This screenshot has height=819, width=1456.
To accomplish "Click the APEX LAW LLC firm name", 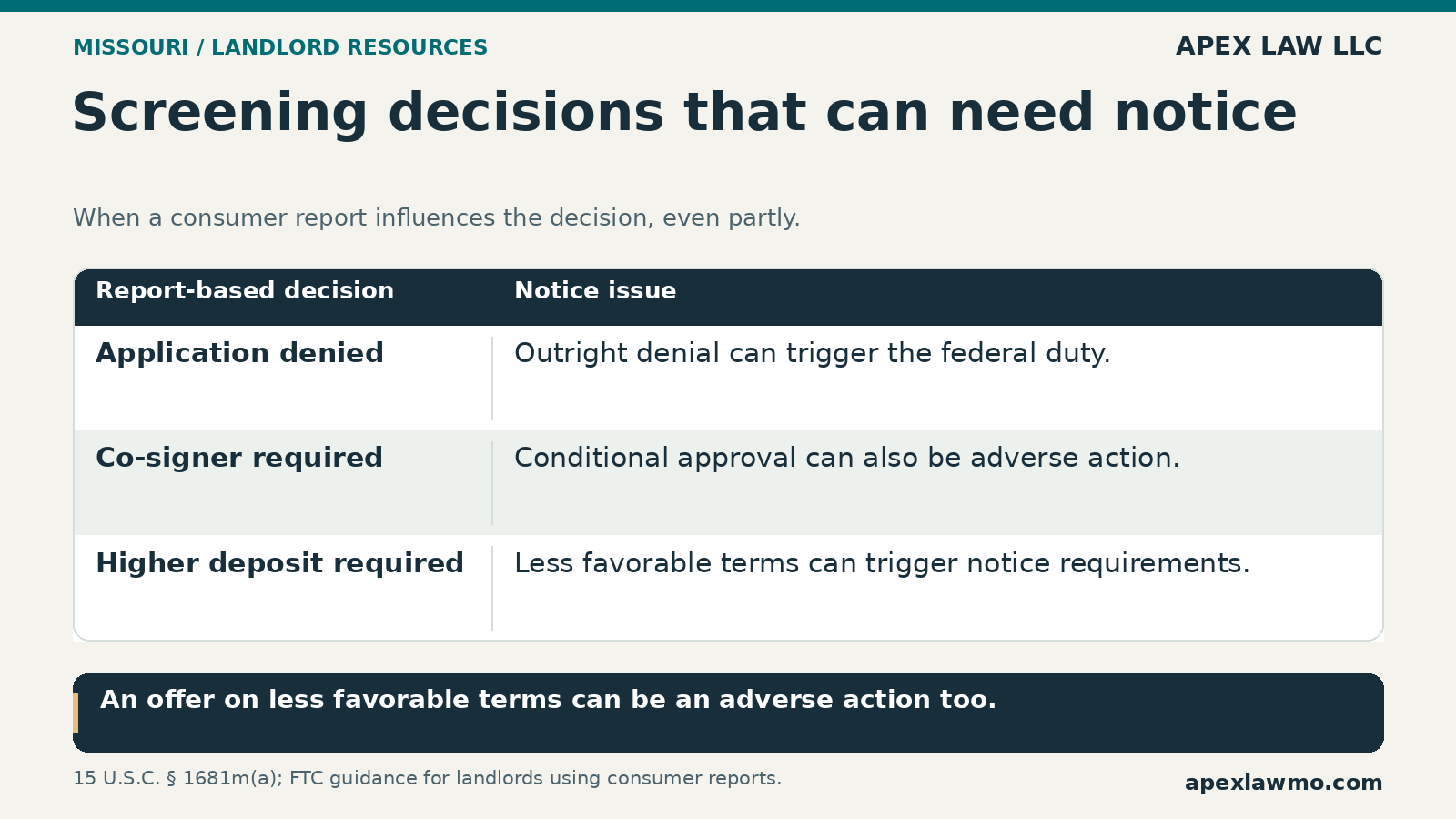I will 1279,46.
